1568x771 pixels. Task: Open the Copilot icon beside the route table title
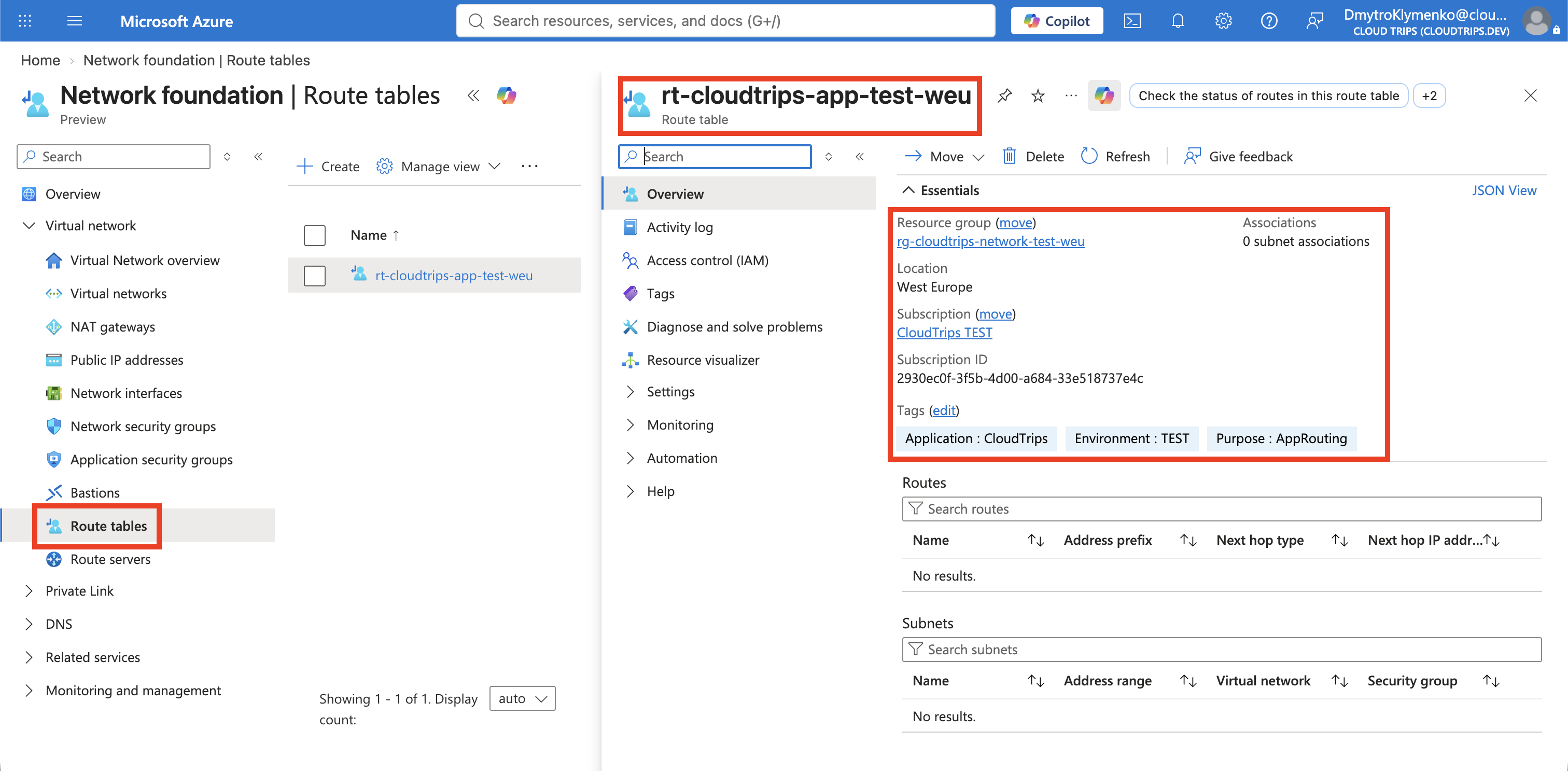[1104, 95]
